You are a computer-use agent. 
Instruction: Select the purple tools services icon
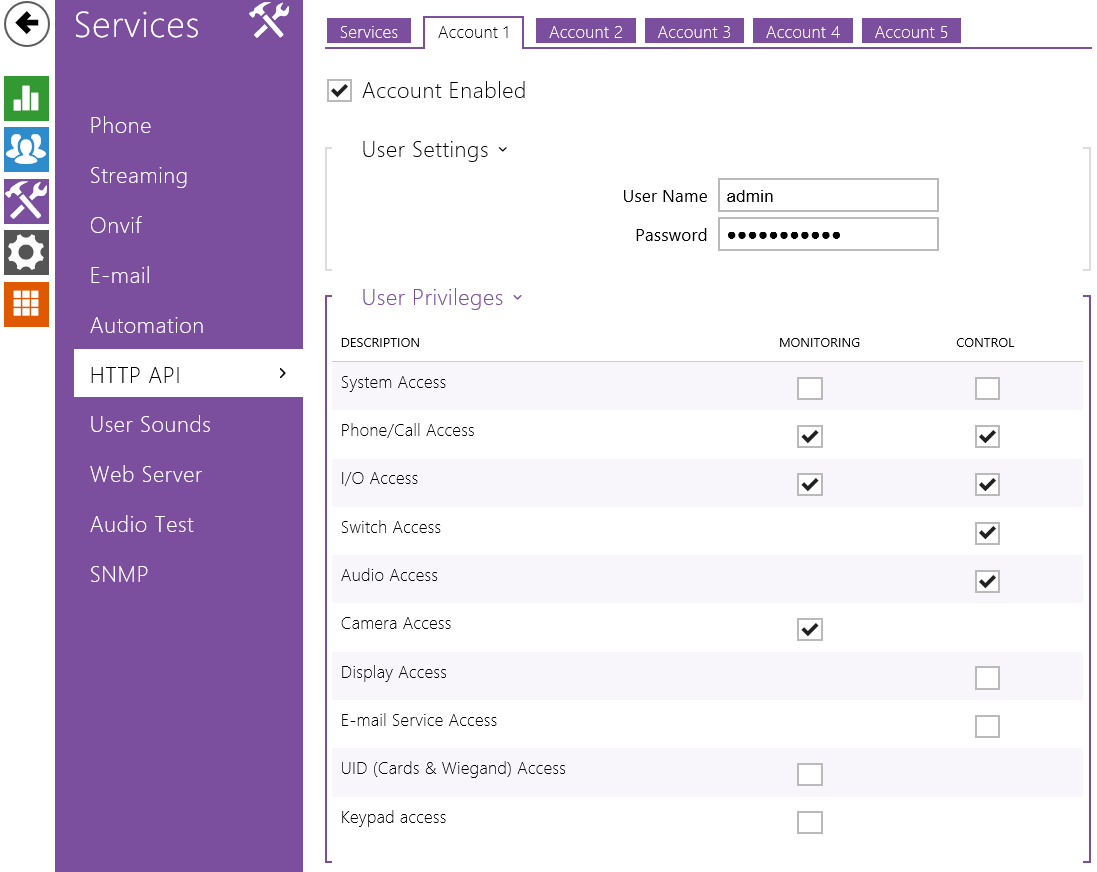pos(26,201)
